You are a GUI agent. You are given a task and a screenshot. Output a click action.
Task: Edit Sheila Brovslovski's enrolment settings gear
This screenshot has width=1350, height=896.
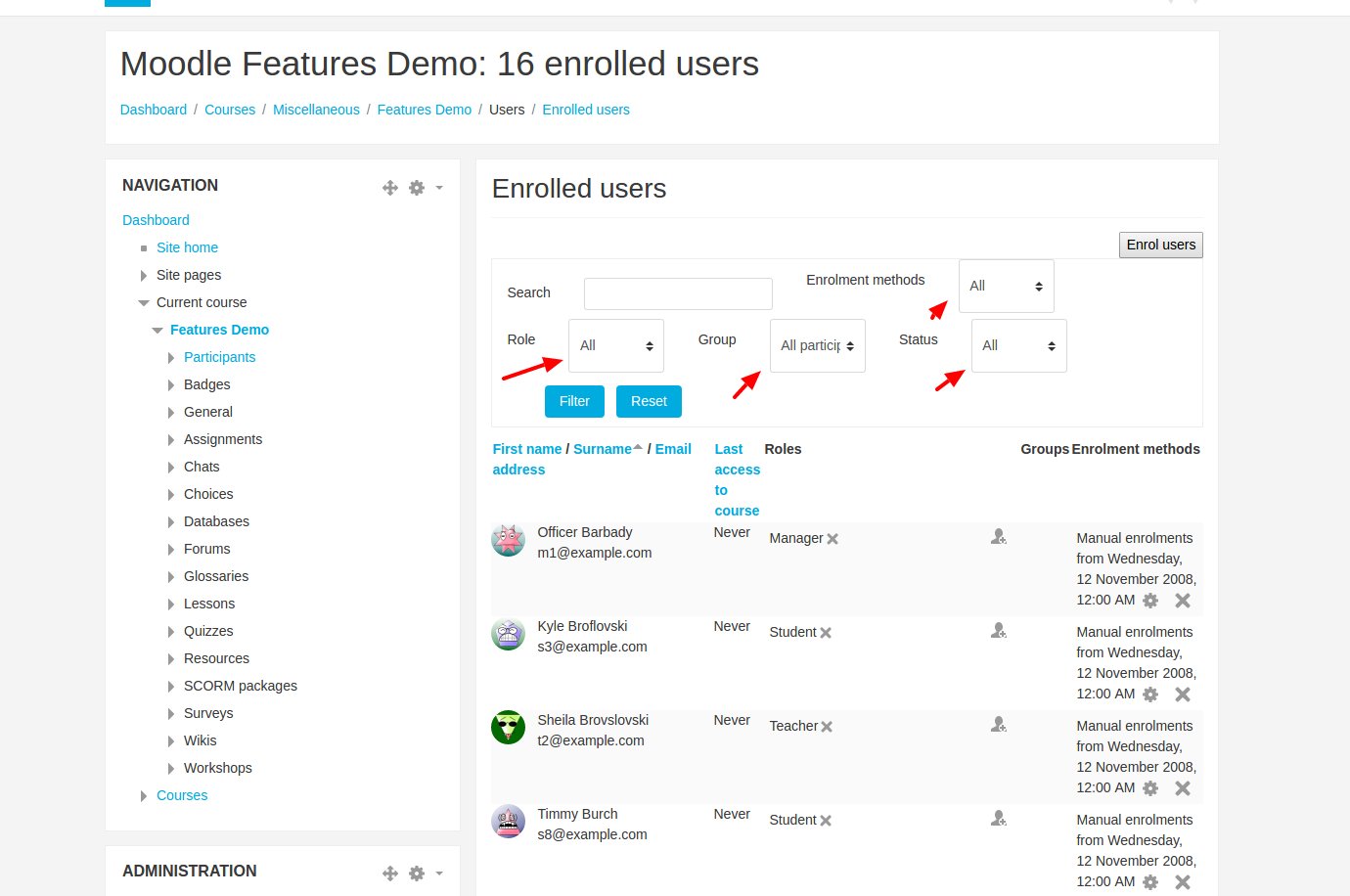(1150, 788)
